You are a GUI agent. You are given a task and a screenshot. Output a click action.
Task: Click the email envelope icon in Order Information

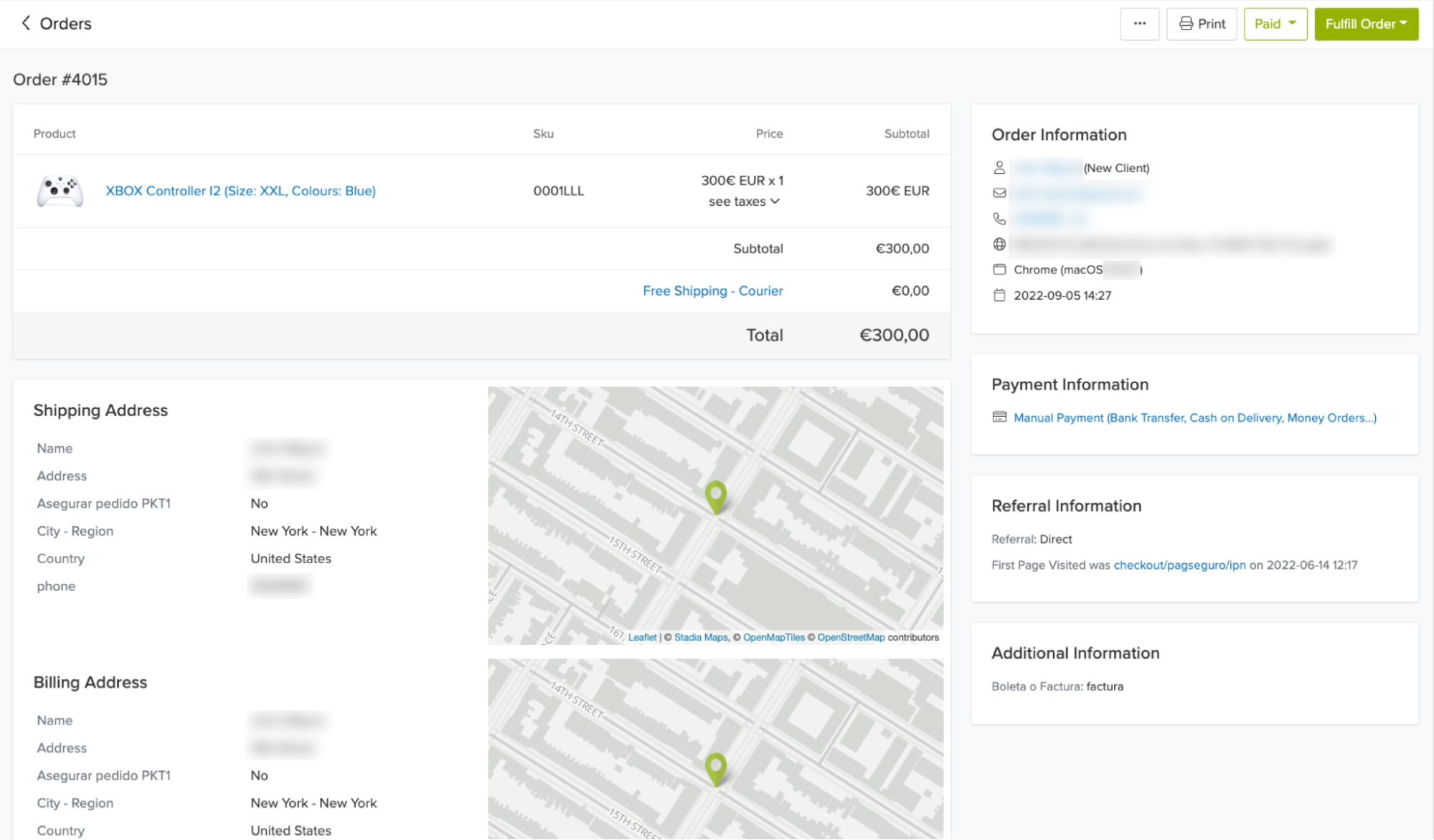pyautogui.click(x=999, y=193)
